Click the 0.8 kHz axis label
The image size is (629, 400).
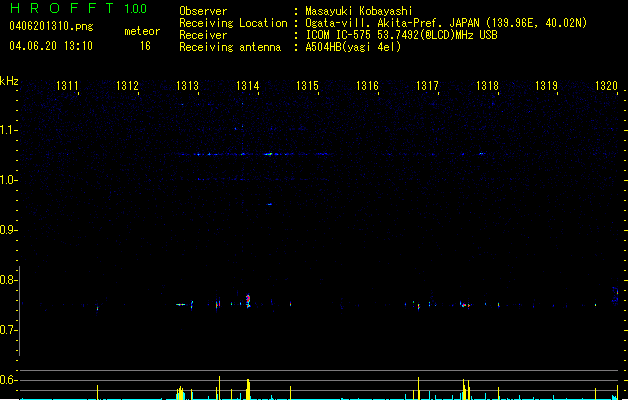tap(8, 280)
